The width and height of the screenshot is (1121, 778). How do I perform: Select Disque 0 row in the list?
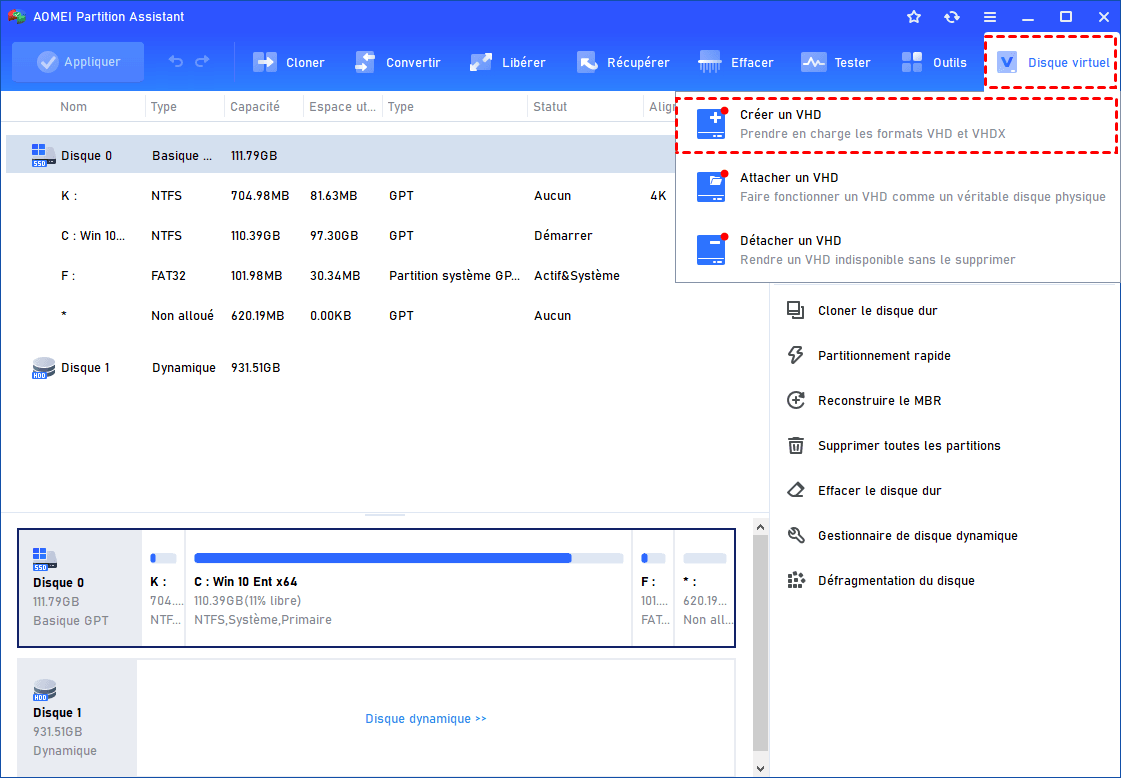(340, 155)
